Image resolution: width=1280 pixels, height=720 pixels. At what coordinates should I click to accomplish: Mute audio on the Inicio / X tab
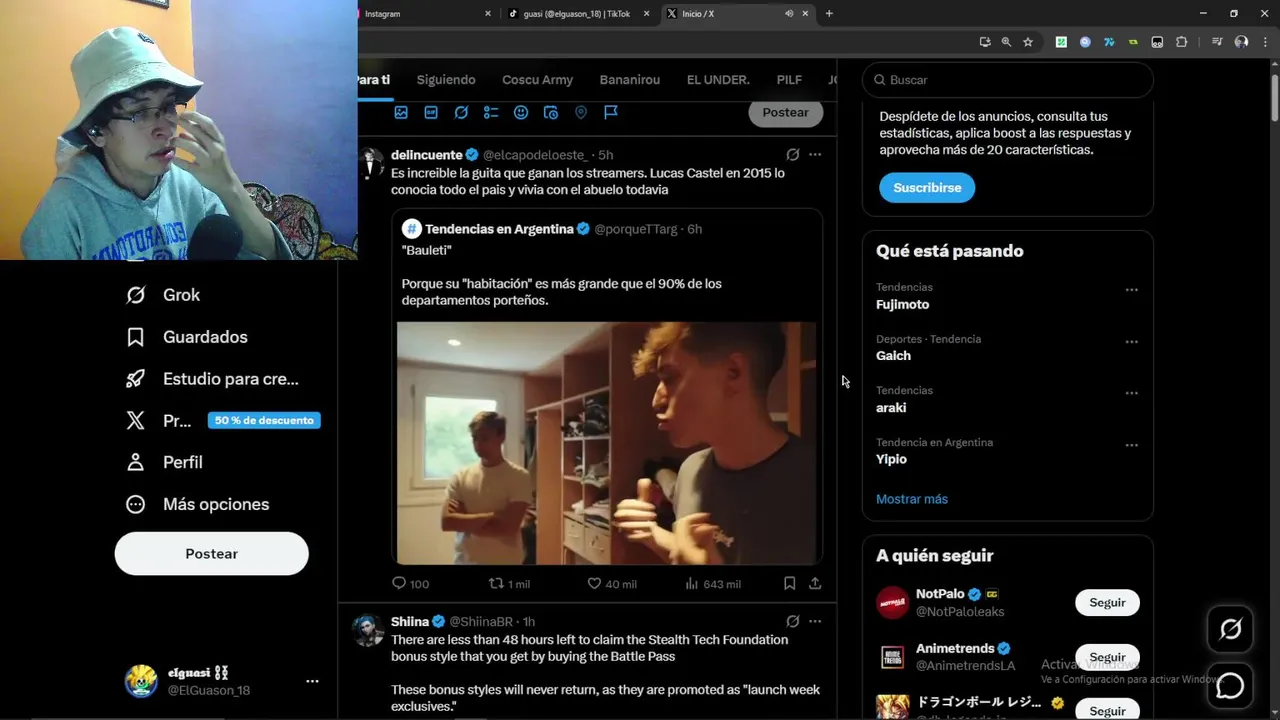click(x=789, y=14)
